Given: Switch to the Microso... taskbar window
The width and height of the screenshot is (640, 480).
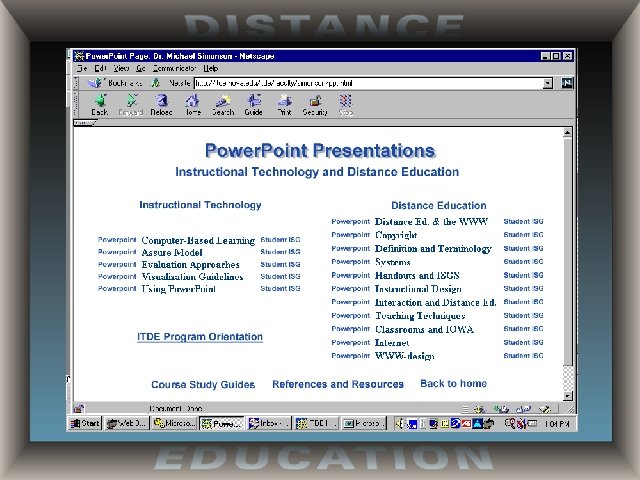Looking at the screenshot, I should (x=174, y=424).
